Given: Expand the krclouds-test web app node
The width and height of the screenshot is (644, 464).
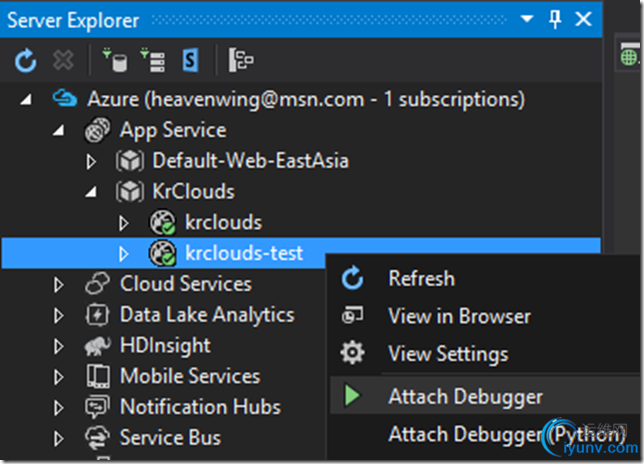Looking at the screenshot, I should tap(123, 254).
